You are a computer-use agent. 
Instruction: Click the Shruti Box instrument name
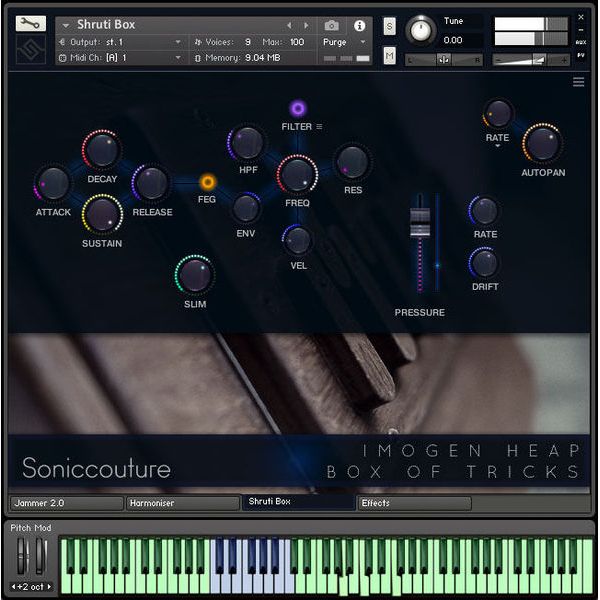pyautogui.click(x=106, y=24)
